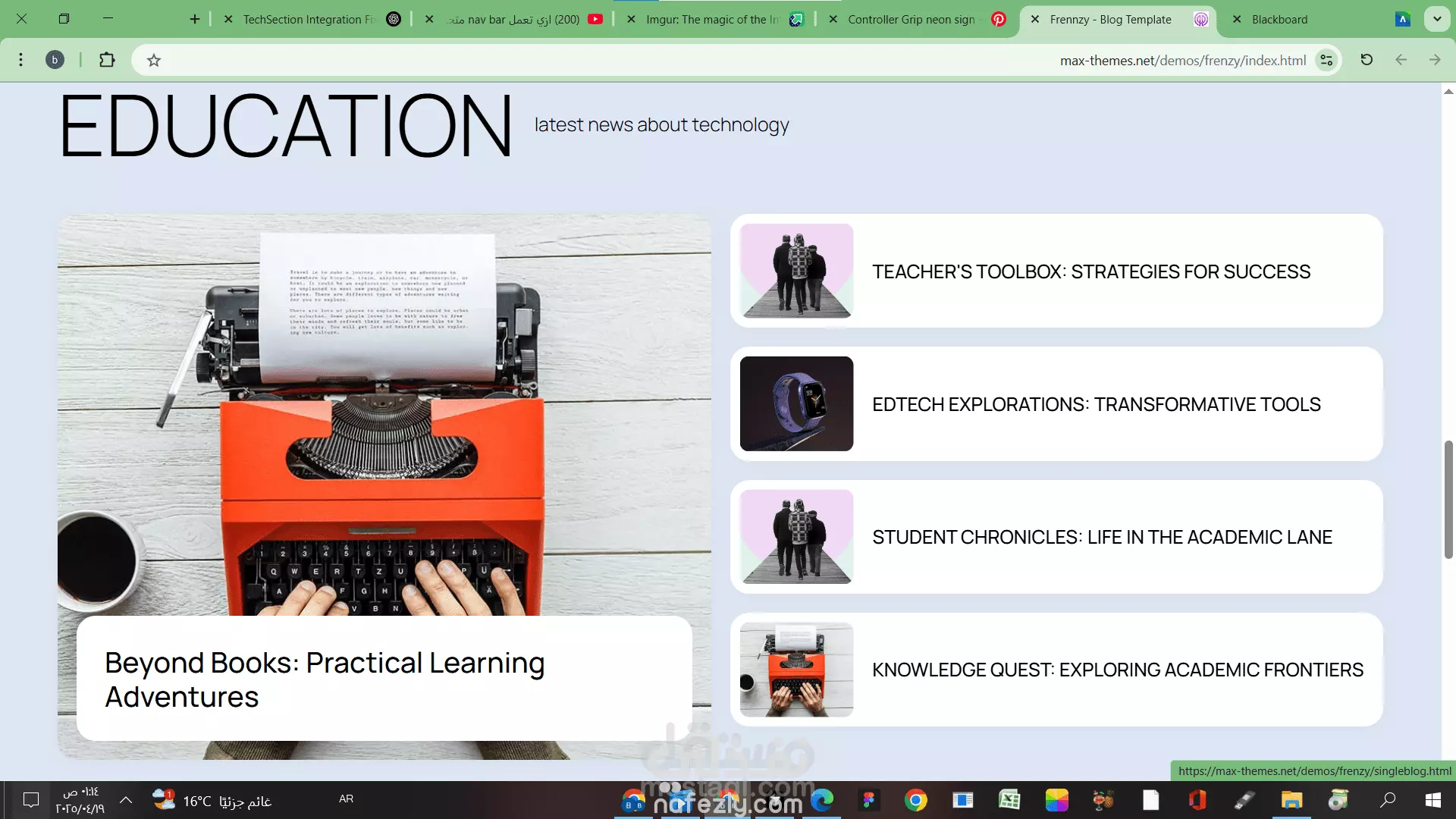Screen dimensions: 1456x819
Task: Open Teacher's Toolbox: Strategies for Success article
Action: tap(1090, 271)
